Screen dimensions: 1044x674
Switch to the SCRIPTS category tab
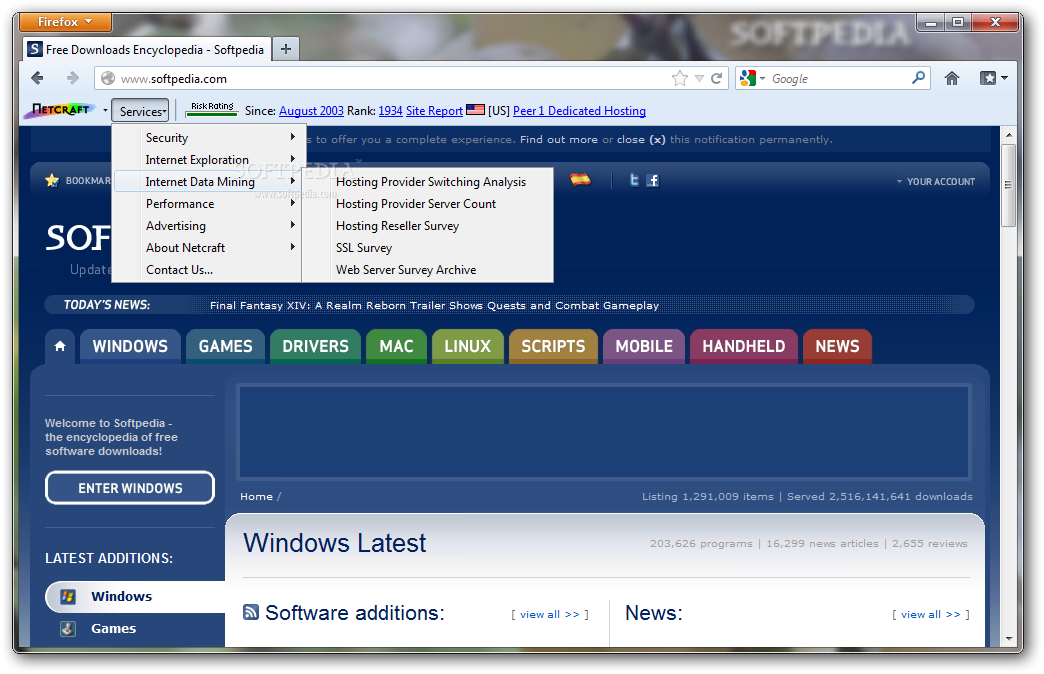553,346
